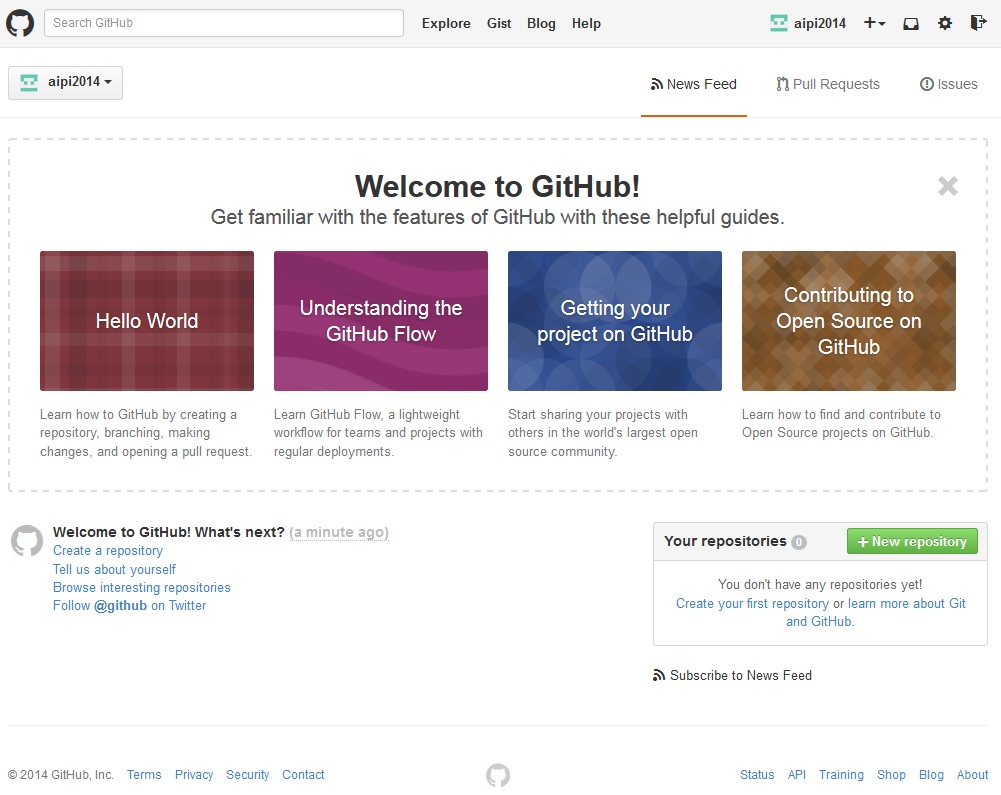Click 'Welcome to GitHub! What's next?' text
Viewport: 1001px width, 795px height.
[169, 532]
